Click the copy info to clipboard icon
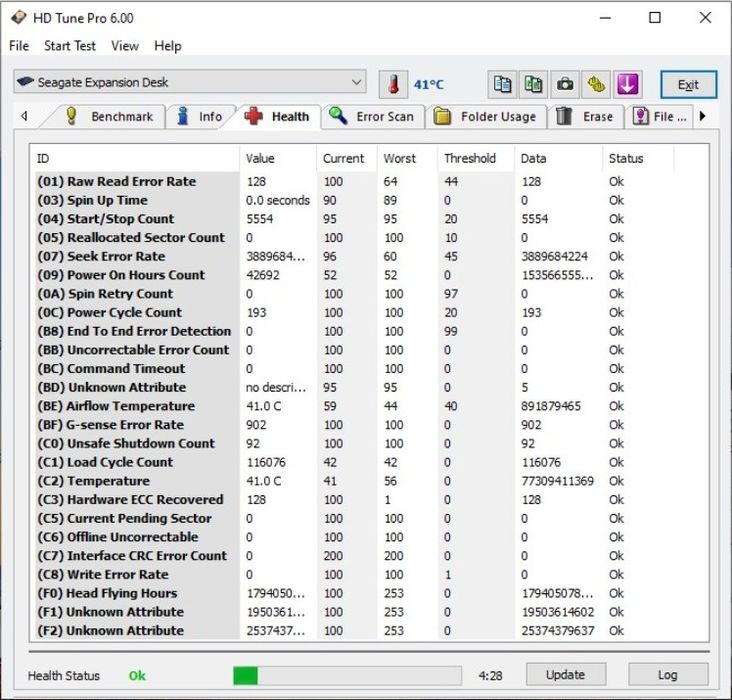732x700 pixels. click(502, 85)
